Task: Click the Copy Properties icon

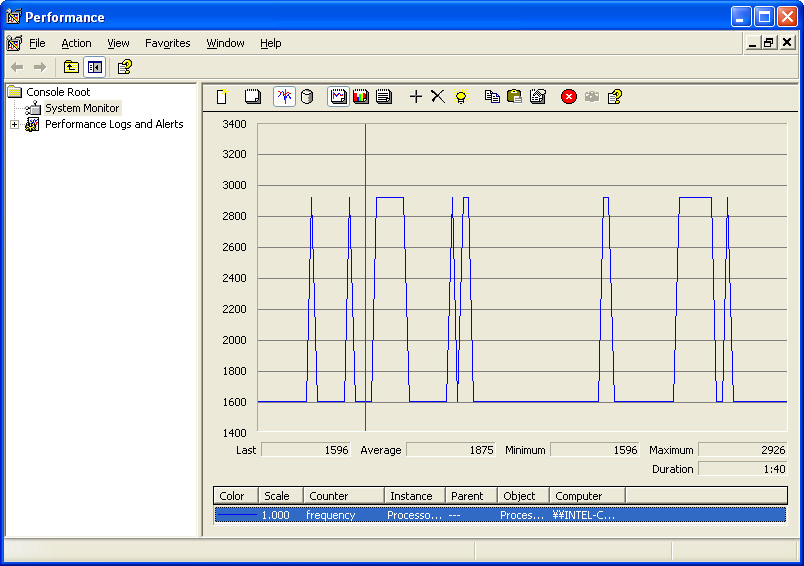Action: (491, 97)
